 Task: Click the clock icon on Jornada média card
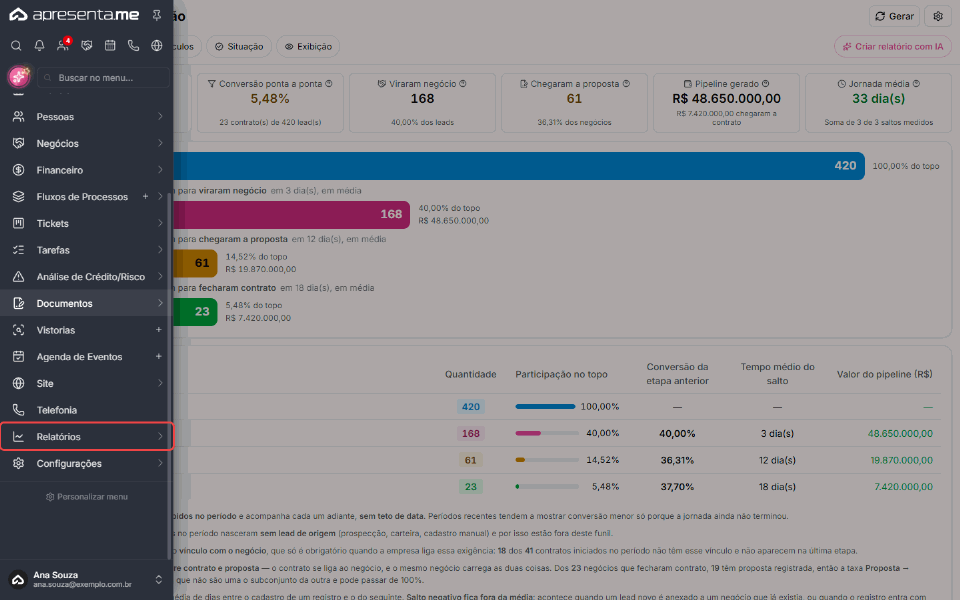(x=841, y=84)
